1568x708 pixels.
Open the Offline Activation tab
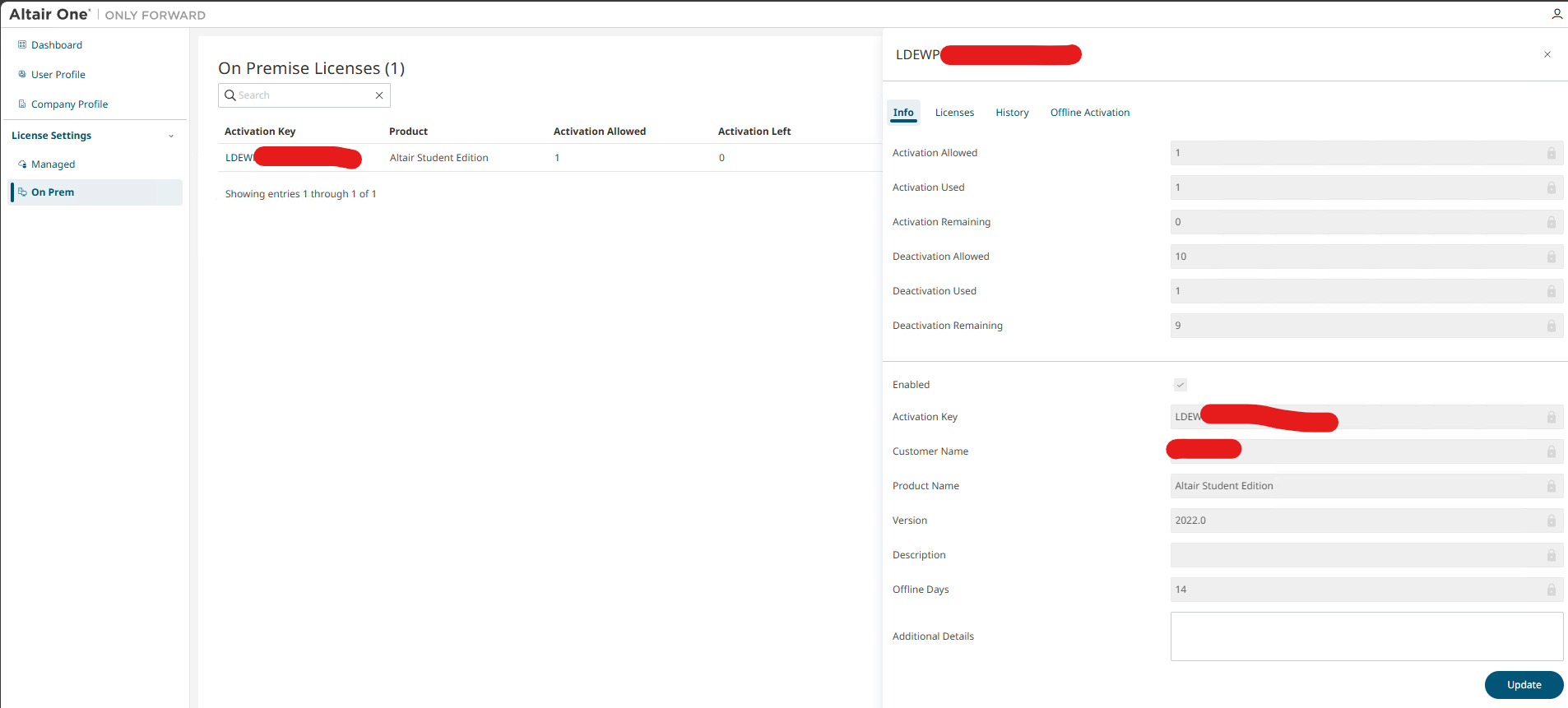[x=1090, y=113]
